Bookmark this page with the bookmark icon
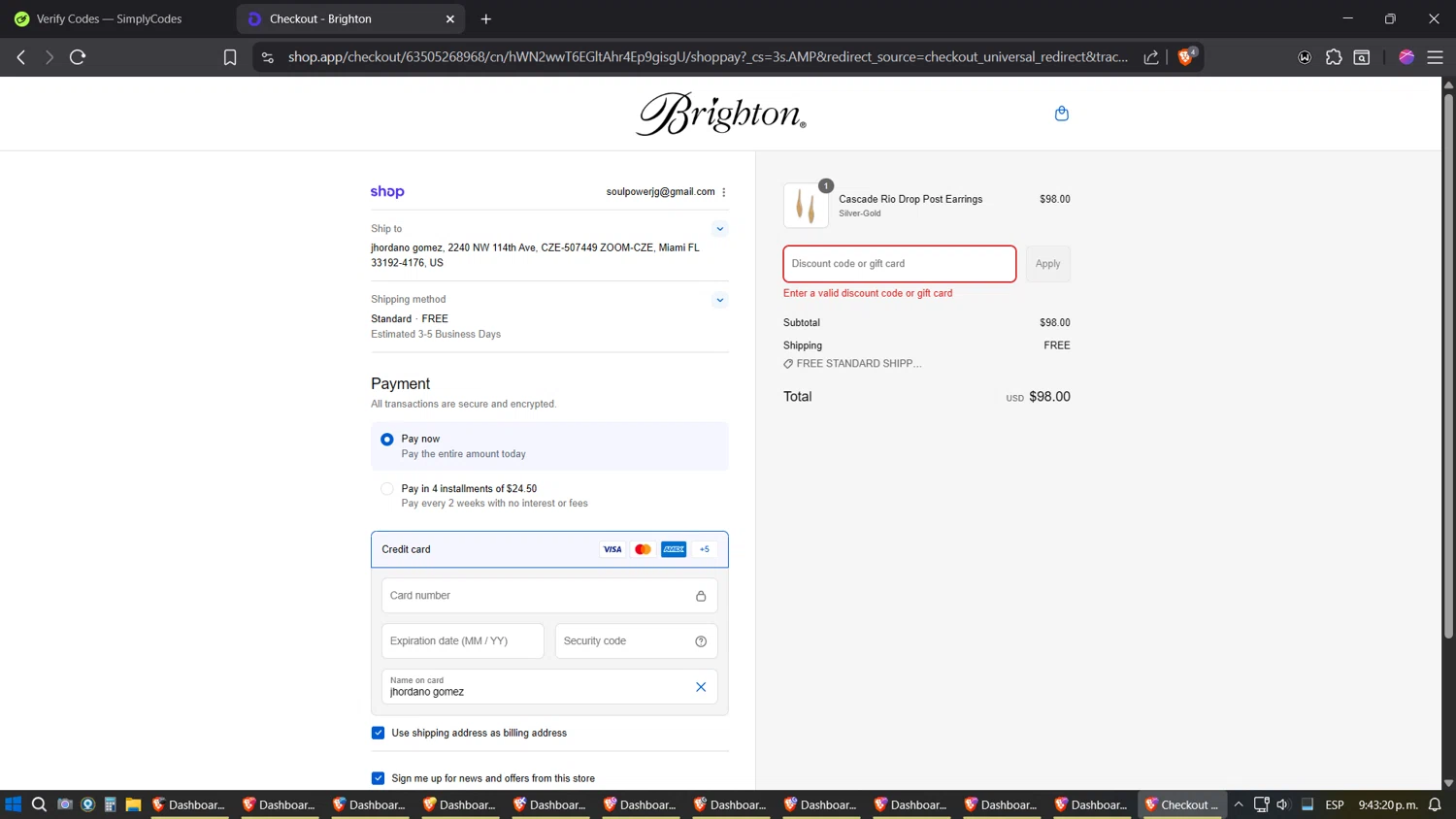1456x819 pixels. click(x=230, y=57)
